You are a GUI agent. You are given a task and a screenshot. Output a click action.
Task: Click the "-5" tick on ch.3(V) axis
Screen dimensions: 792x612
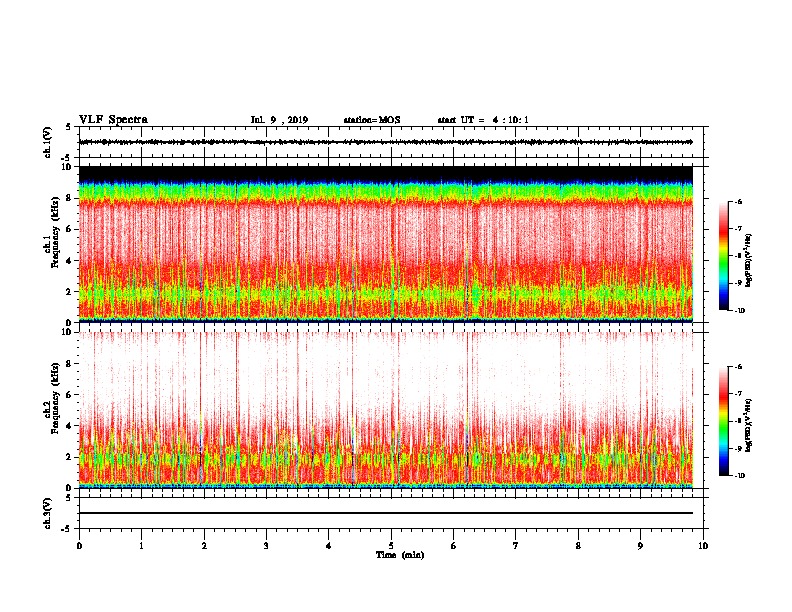[x=67, y=529]
